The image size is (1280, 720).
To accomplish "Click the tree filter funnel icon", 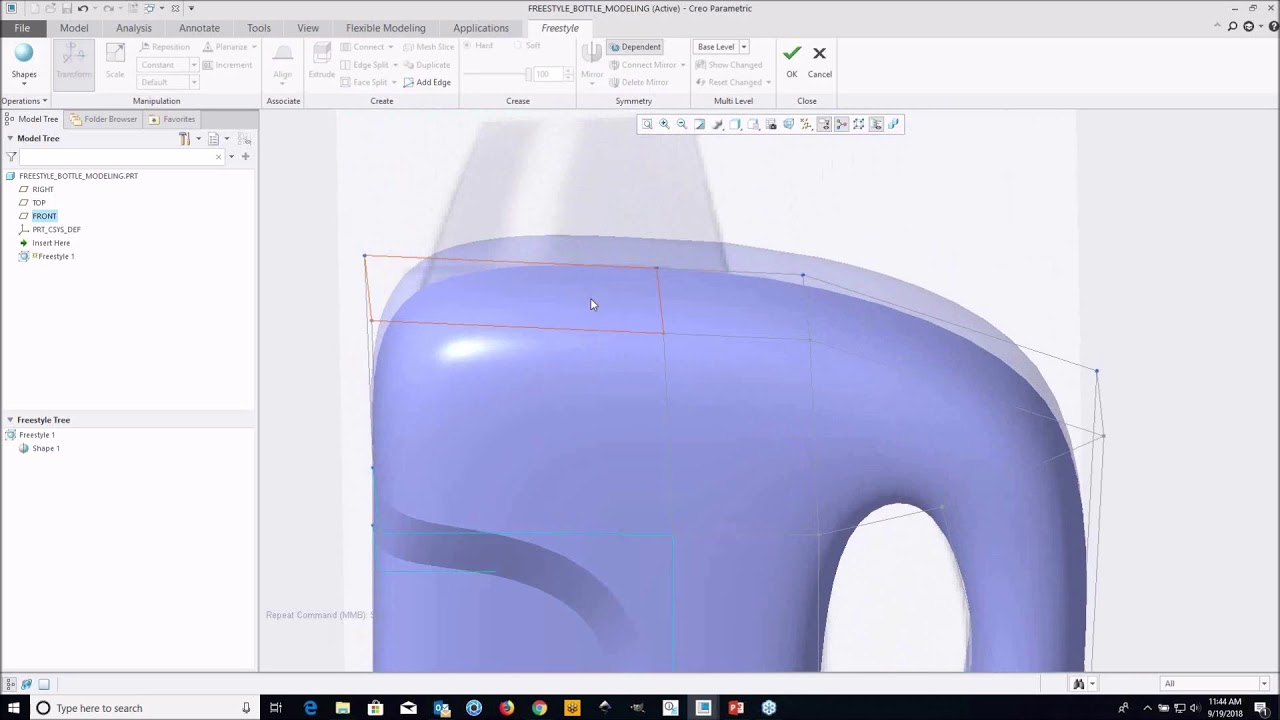I will click(x=11, y=156).
